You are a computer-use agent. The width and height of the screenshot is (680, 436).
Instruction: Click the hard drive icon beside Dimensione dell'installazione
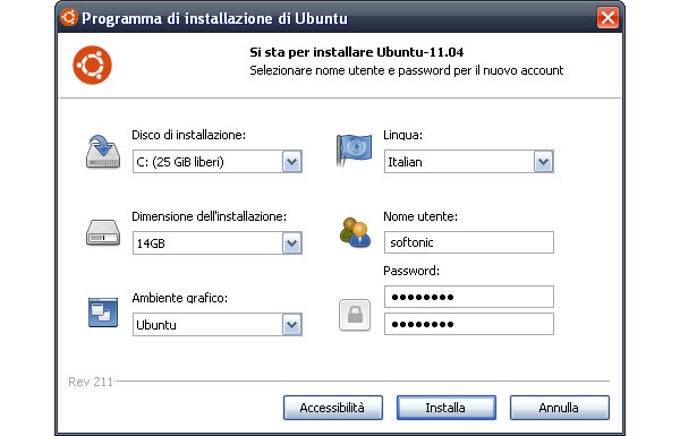click(103, 233)
